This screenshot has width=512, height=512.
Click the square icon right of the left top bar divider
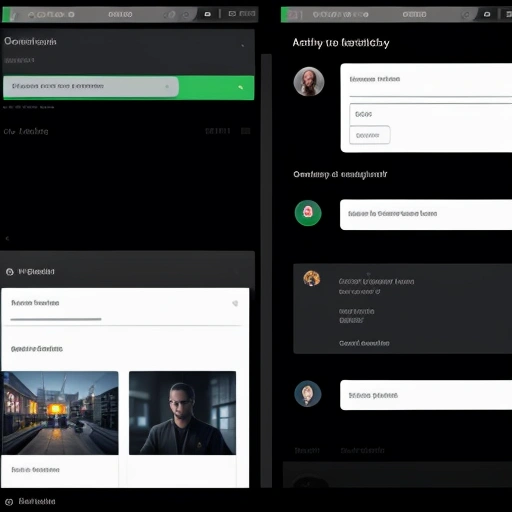(x=232, y=14)
